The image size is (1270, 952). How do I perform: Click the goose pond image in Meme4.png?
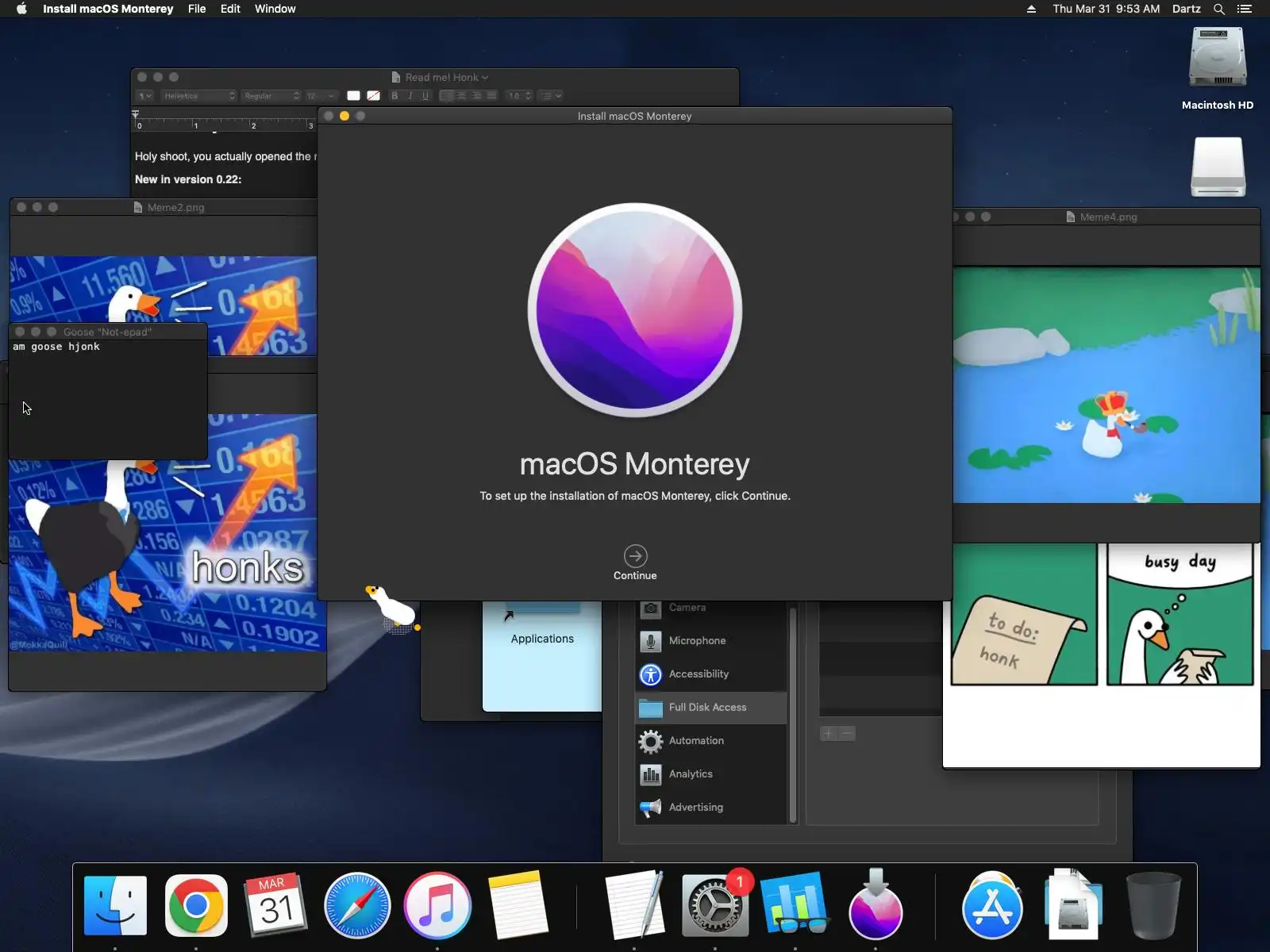[1106, 385]
